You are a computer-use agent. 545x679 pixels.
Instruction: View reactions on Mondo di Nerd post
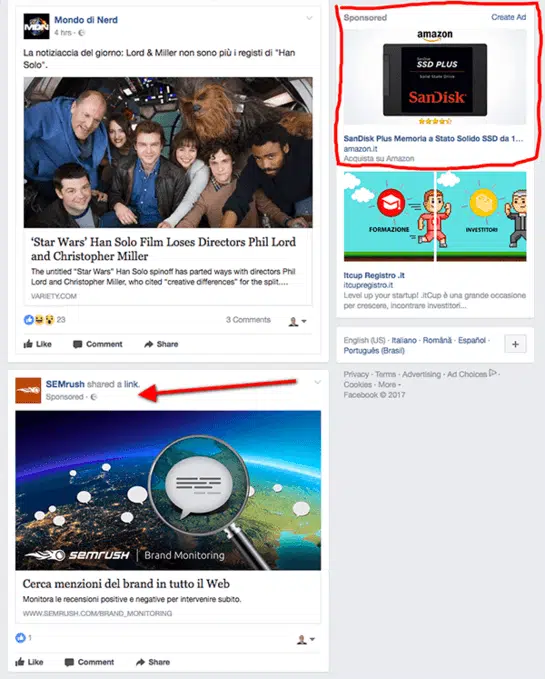44,320
